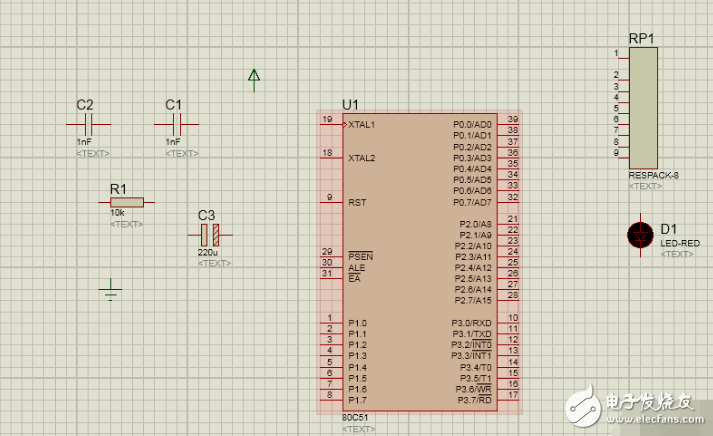Click the LED-RED label beside D1
The image size is (713, 436).
(x=681, y=243)
